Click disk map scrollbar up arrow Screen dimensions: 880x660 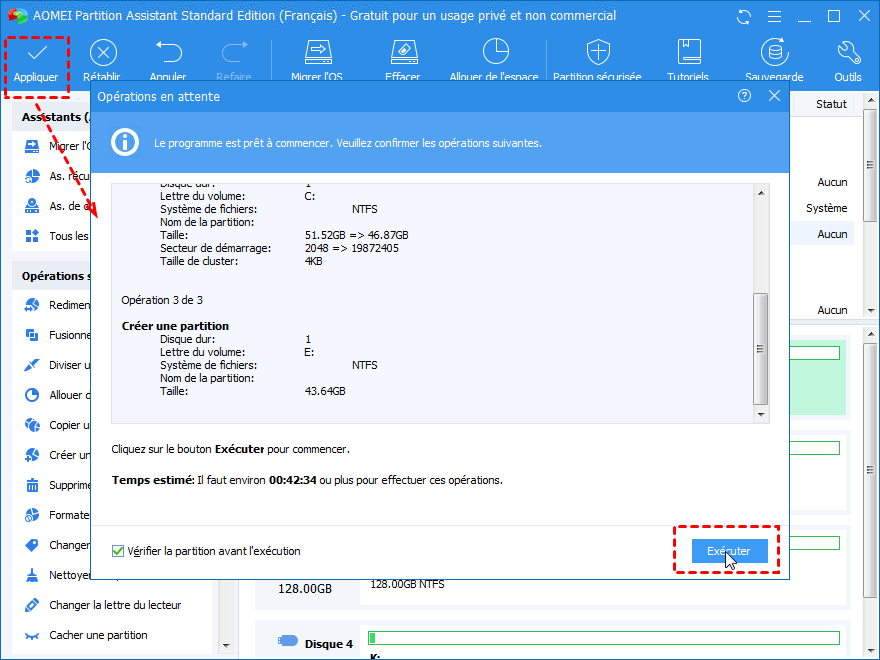(x=870, y=334)
